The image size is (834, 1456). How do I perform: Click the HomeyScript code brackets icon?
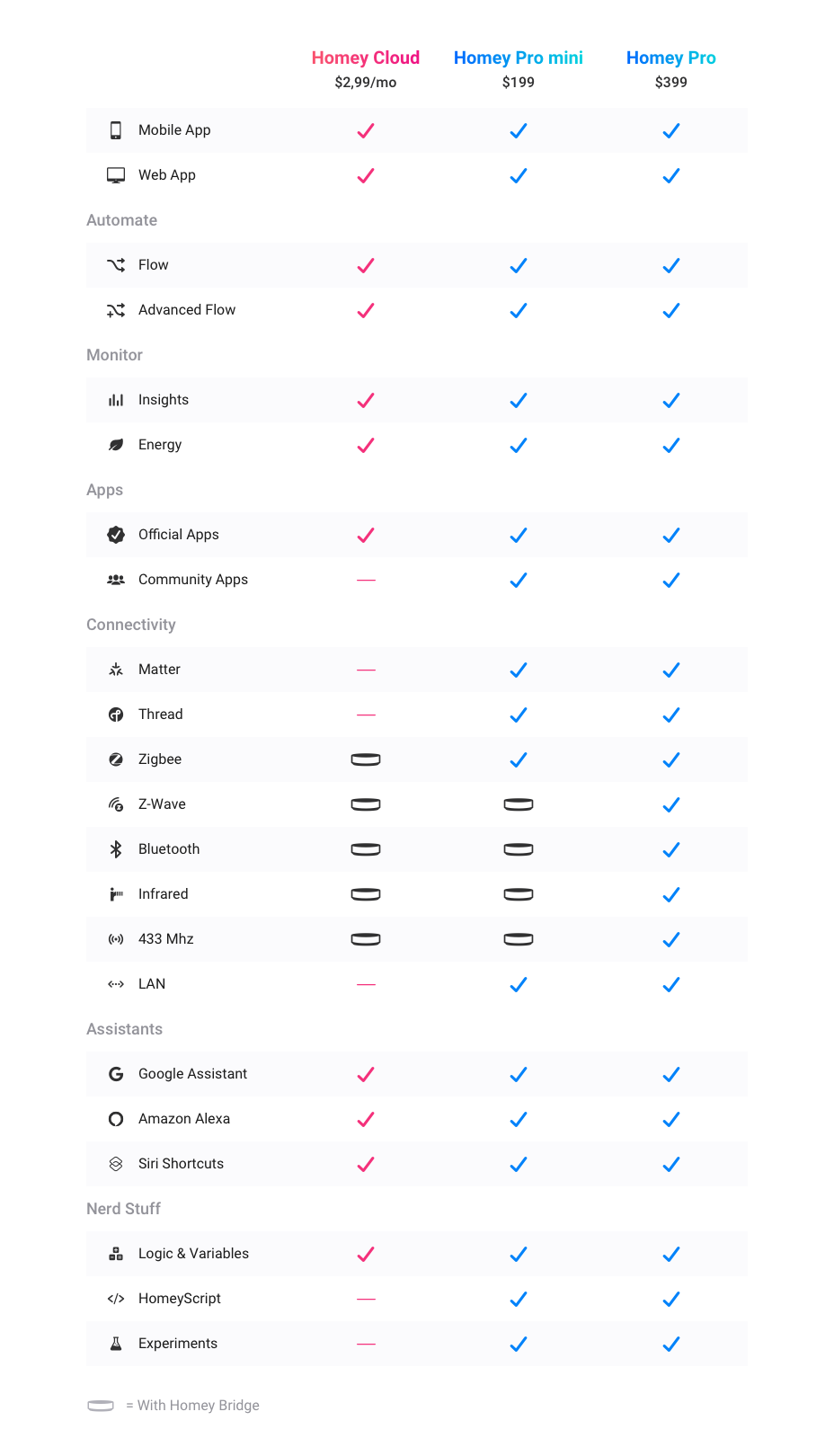(116, 1299)
